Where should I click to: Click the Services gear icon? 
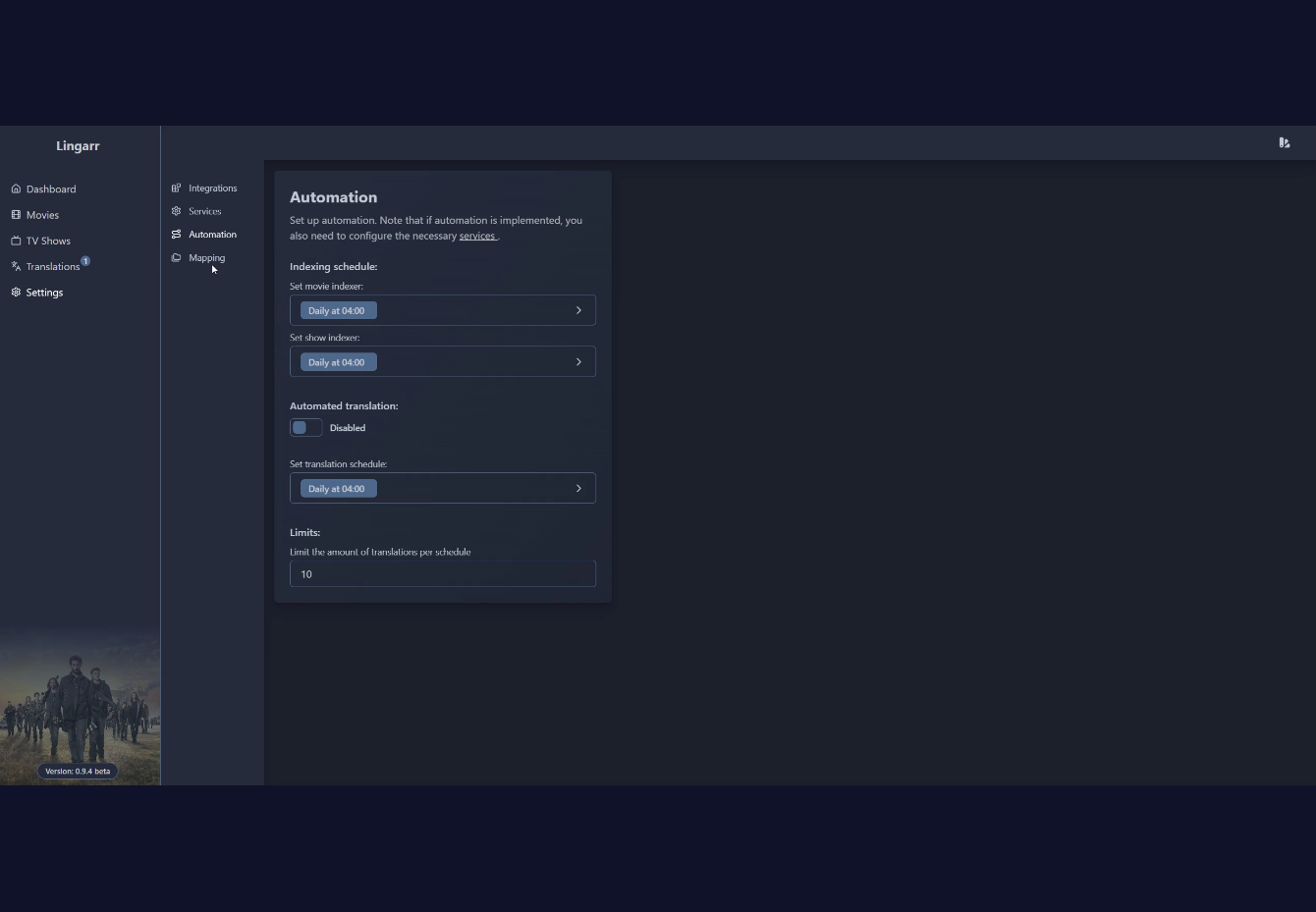pyautogui.click(x=176, y=211)
